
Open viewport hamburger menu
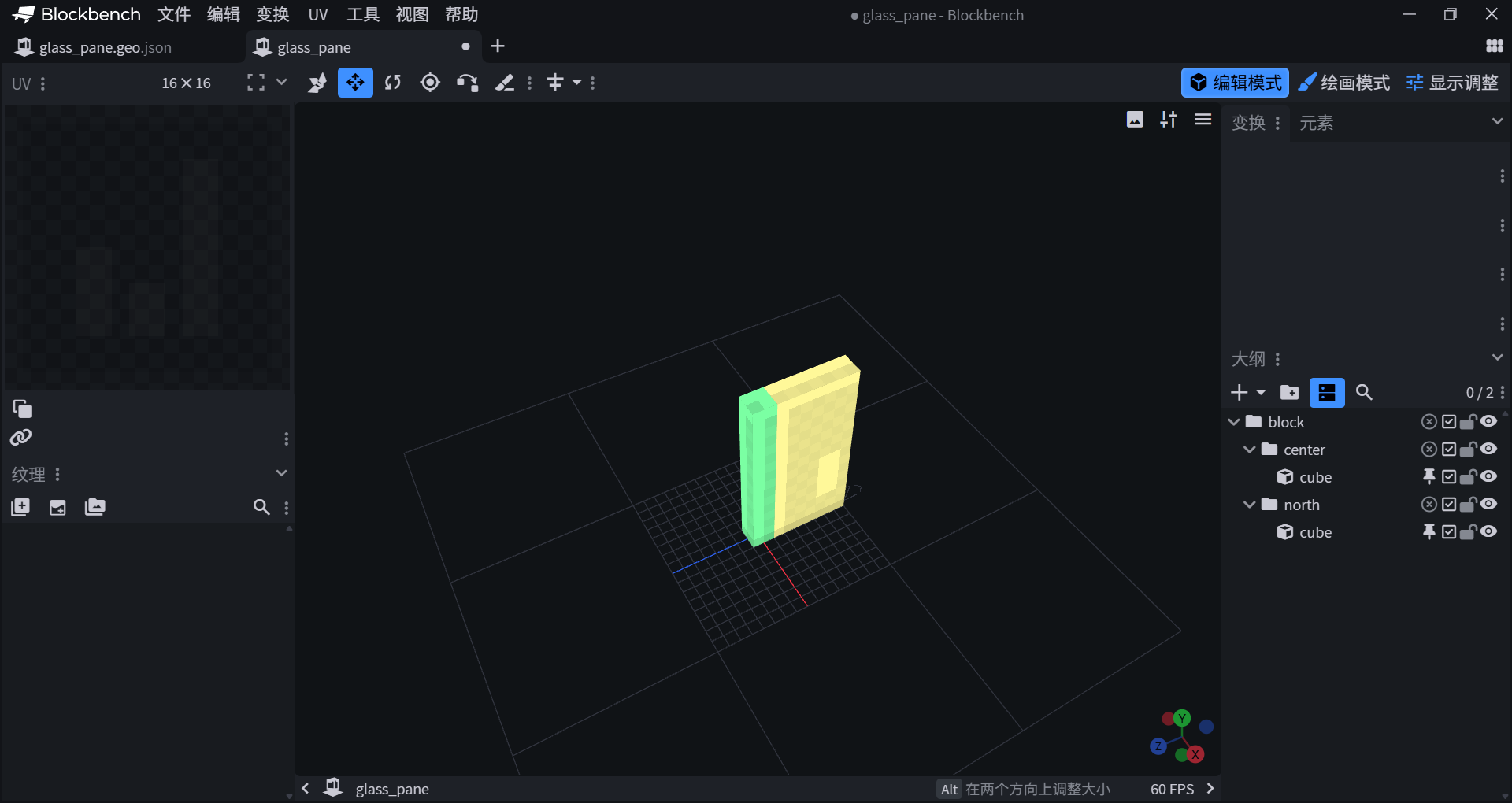click(x=1203, y=120)
